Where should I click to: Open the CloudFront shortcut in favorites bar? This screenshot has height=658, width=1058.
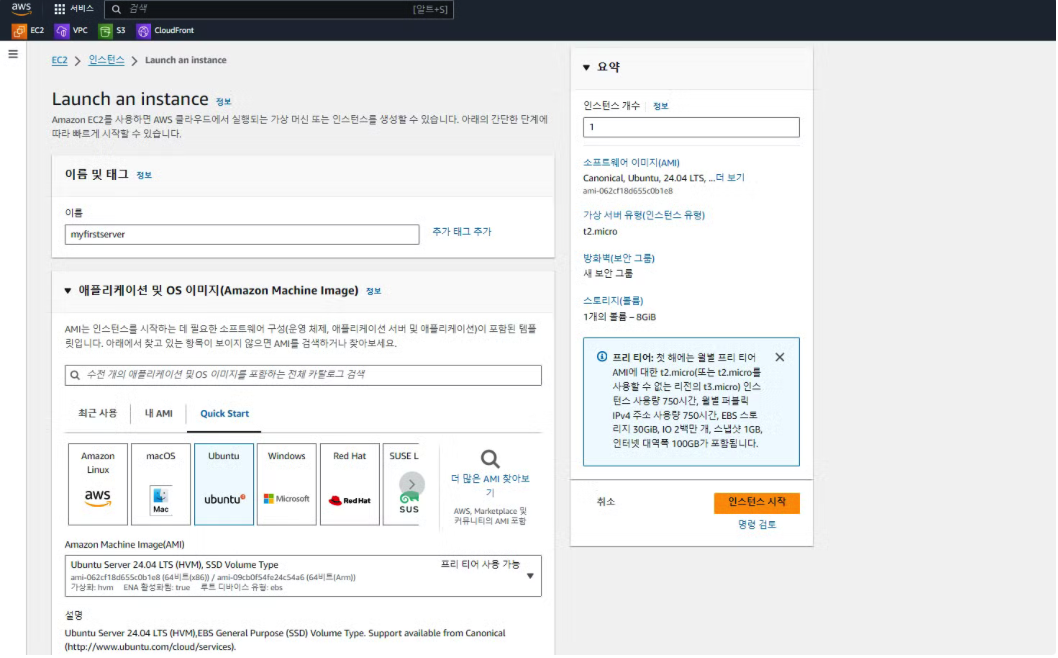(x=165, y=31)
